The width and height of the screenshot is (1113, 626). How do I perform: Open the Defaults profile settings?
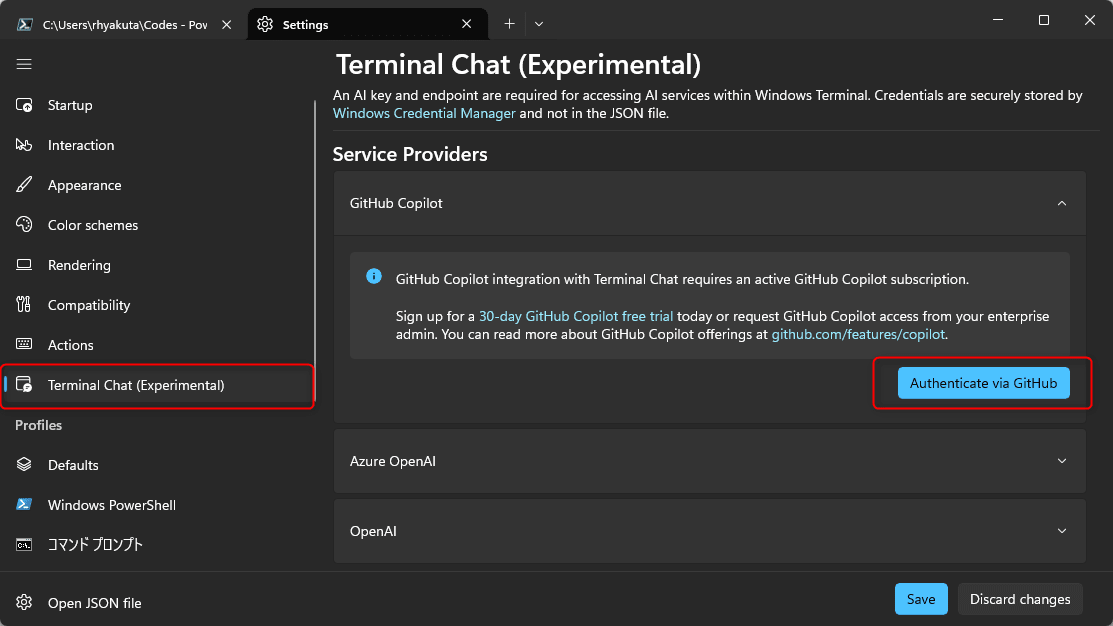(x=158, y=464)
